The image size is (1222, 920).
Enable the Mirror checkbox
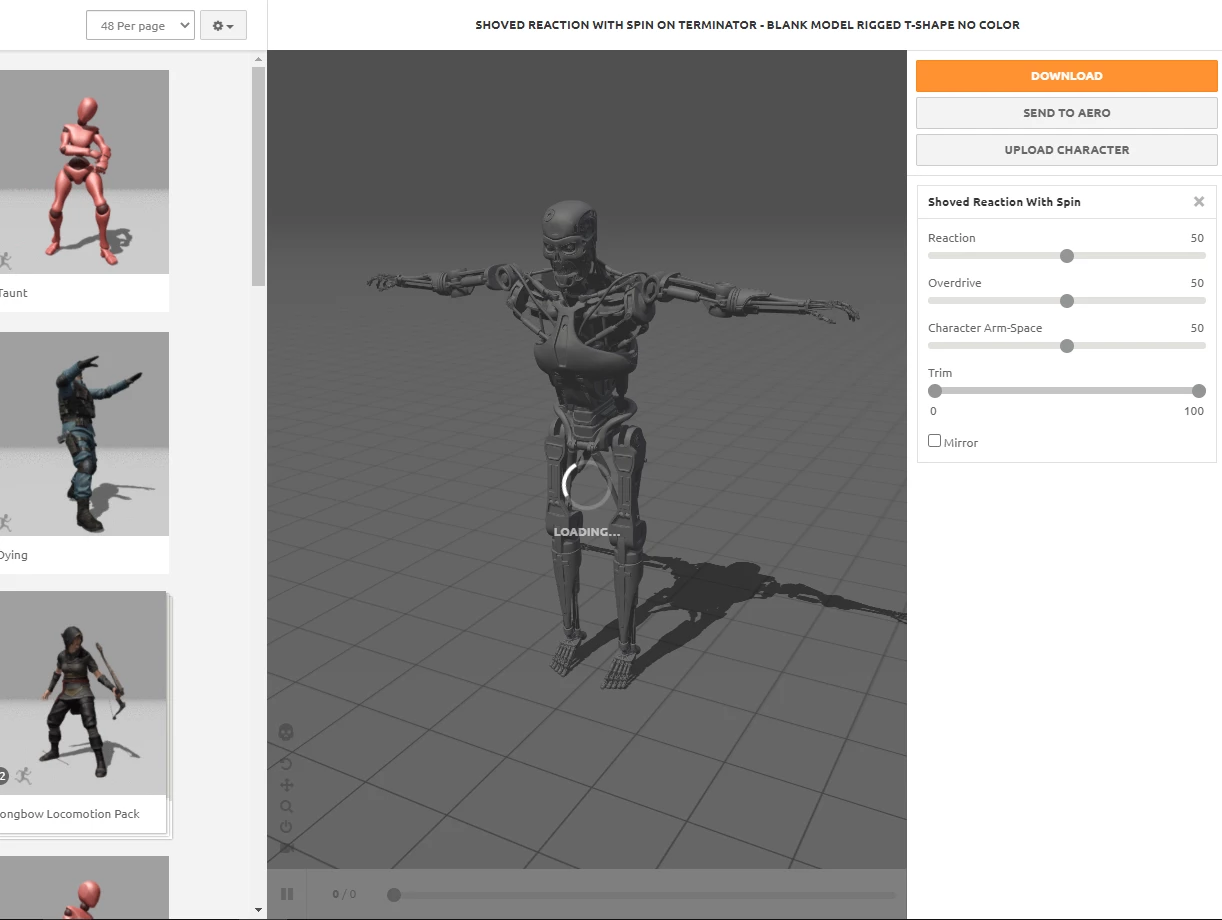click(x=934, y=441)
